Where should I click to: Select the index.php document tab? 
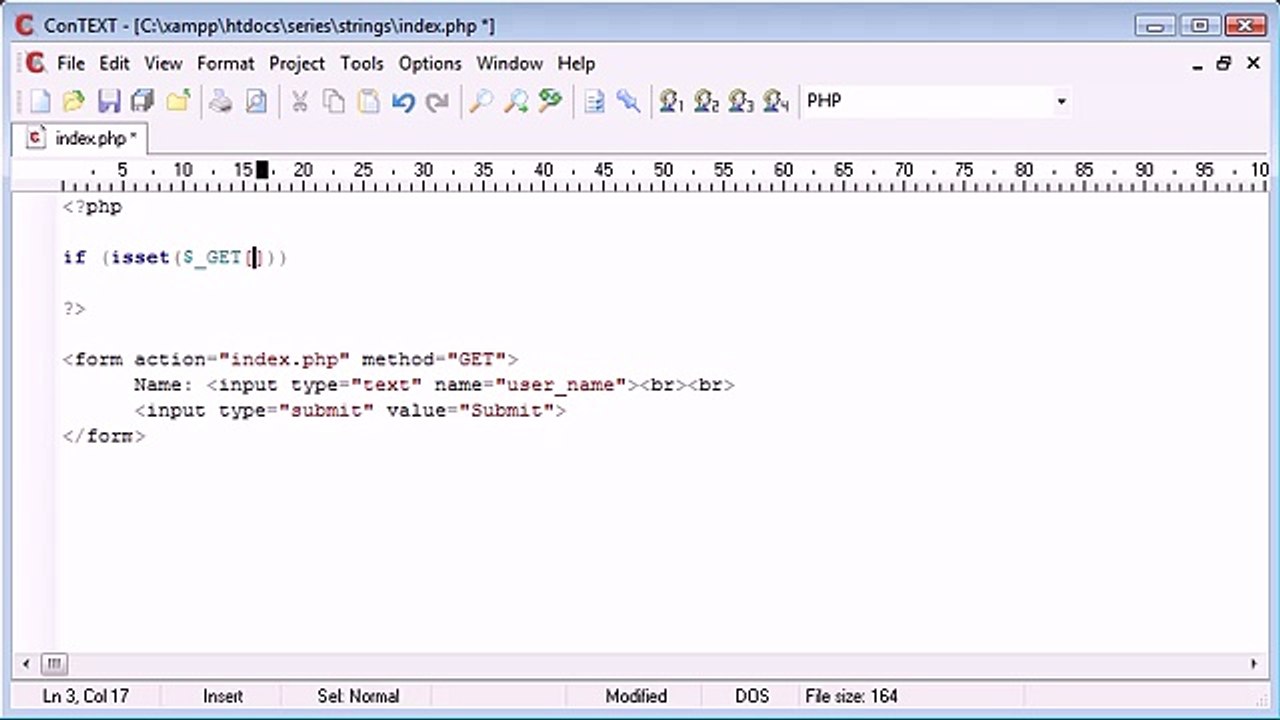tap(81, 138)
